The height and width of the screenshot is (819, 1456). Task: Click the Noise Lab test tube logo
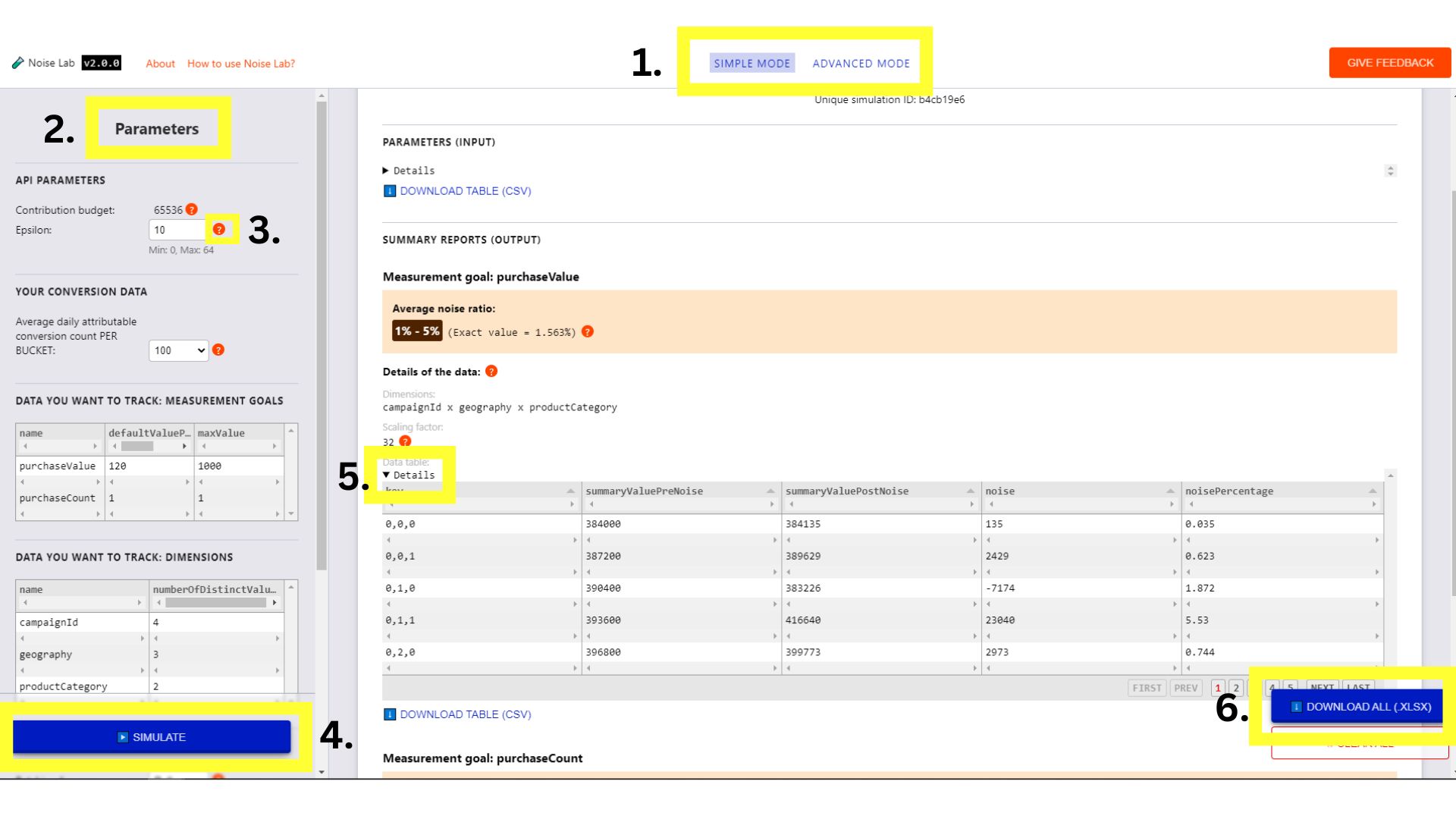click(18, 63)
